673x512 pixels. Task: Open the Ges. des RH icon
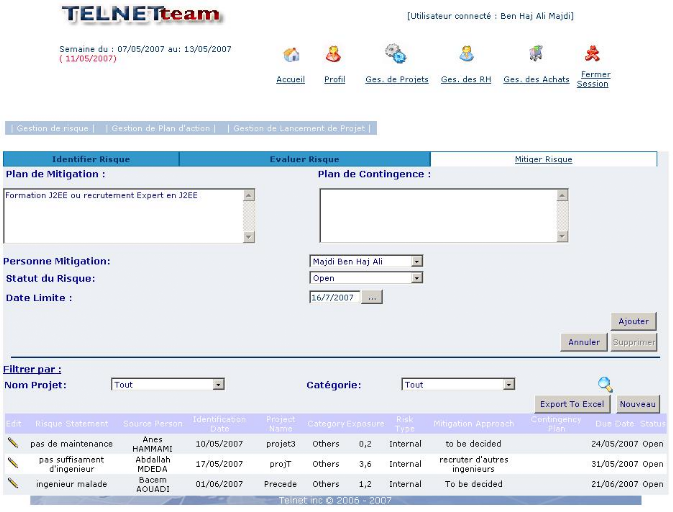click(x=466, y=54)
